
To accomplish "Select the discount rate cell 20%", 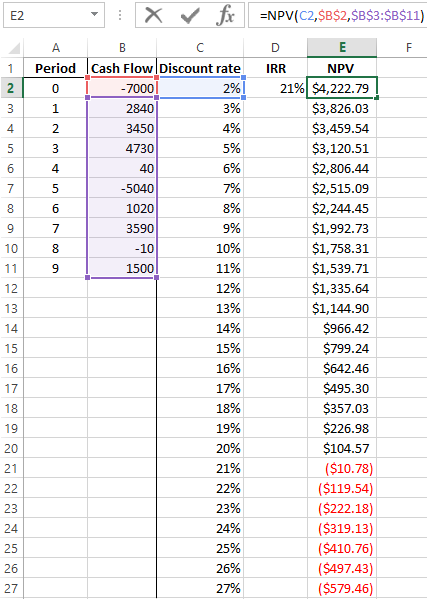I will (x=200, y=448).
